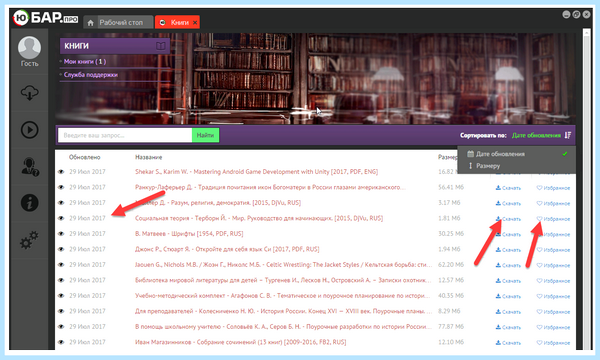
Task: Click the Гость username label
Action: [x=29, y=64]
